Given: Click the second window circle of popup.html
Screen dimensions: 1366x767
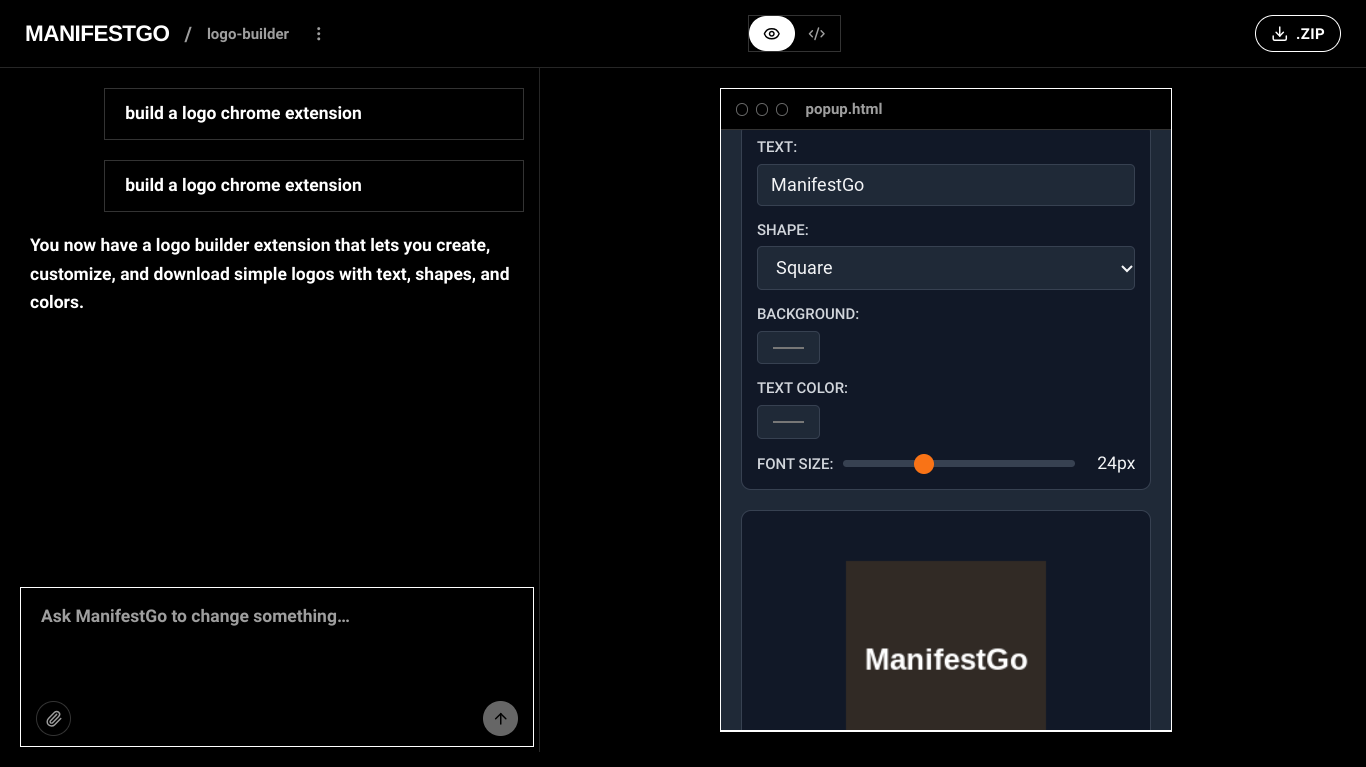Looking at the screenshot, I should tap(762, 110).
